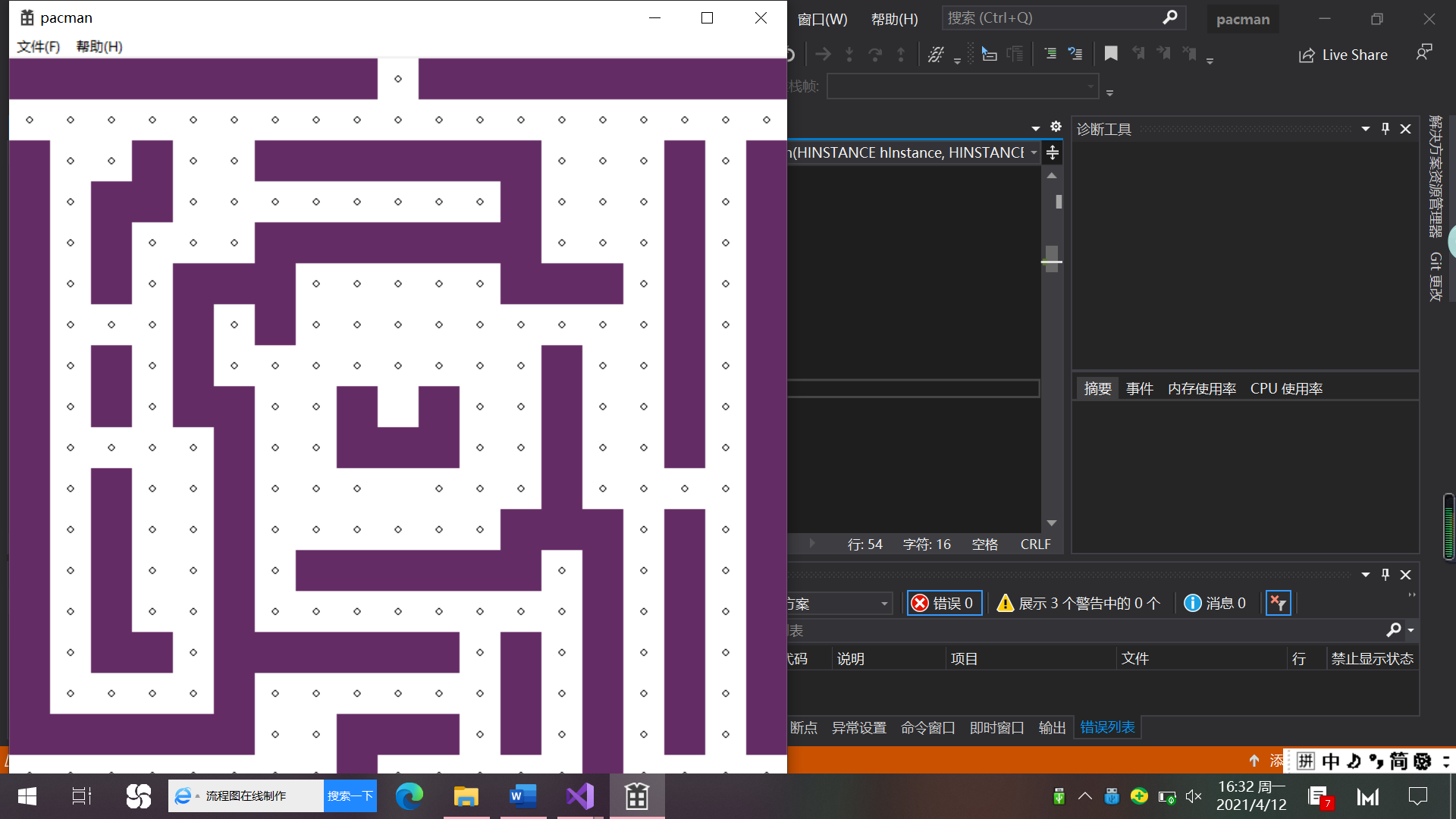The width and height of the screenshot is (1456, 819).
Task: Switch to CPU 使用率 tab
Action: pos(1286,388)
